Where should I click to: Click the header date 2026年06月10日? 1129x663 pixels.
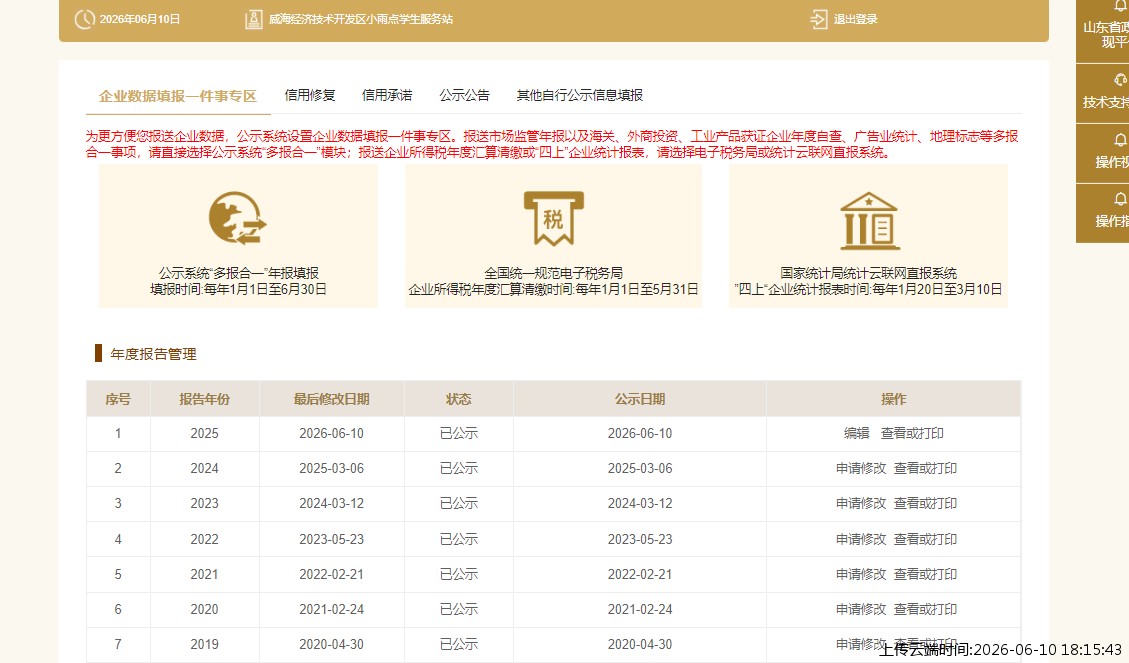pyautogui.click(x=140, y=19)
